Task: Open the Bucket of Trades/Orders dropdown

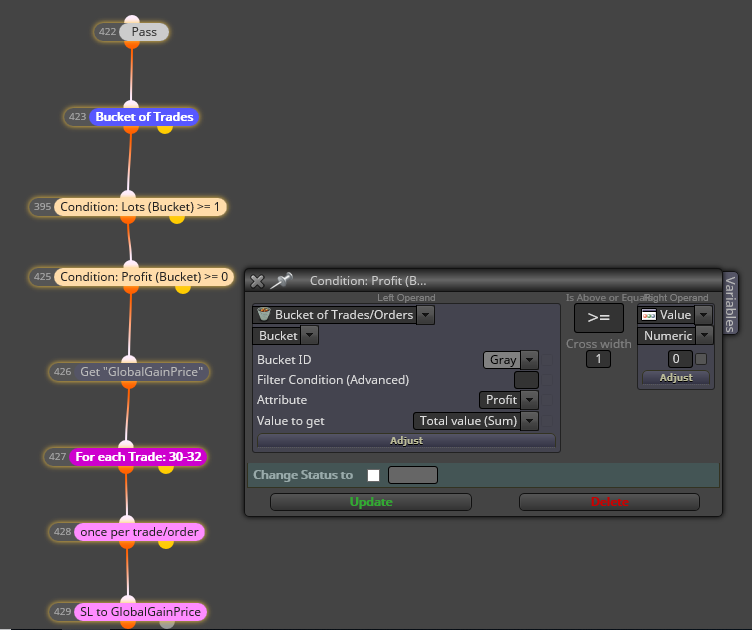Action: (x=426, y=315)
